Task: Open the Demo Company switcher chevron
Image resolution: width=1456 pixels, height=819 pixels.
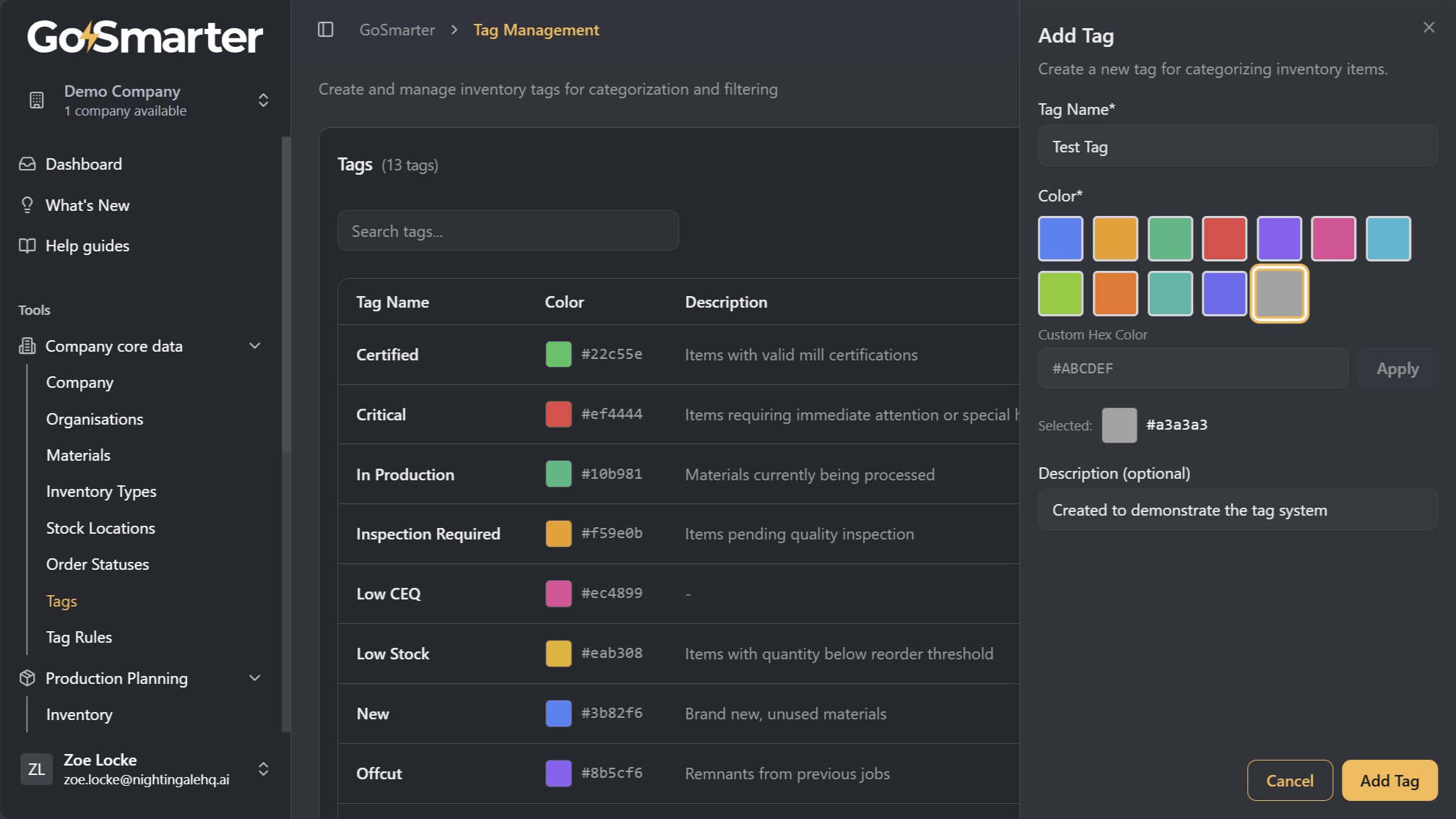Action: (264, 100)
